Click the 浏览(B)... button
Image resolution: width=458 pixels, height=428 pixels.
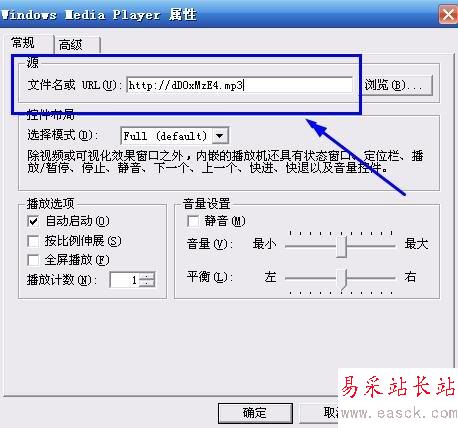397,86
